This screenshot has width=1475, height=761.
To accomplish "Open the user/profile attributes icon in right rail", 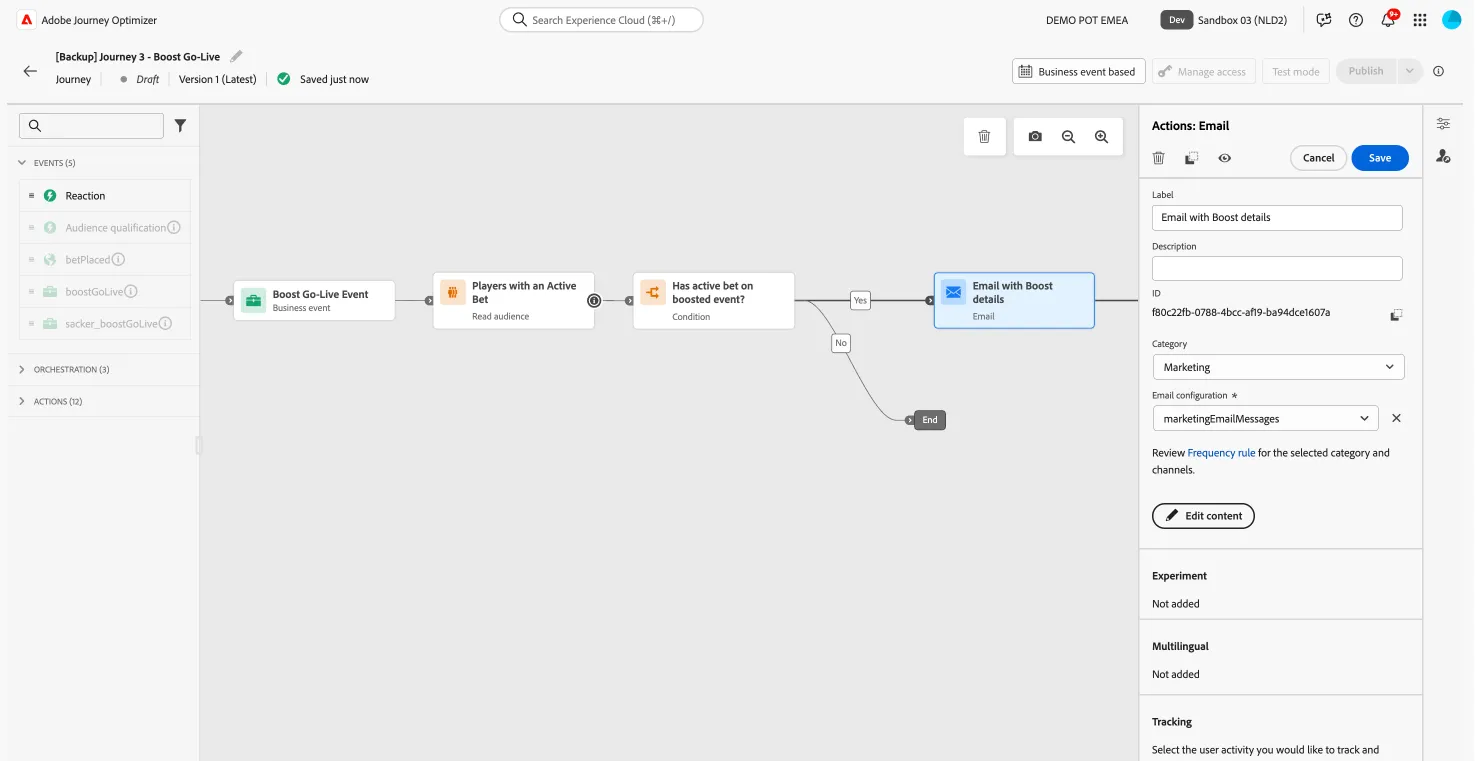I will coord(1443,156).
